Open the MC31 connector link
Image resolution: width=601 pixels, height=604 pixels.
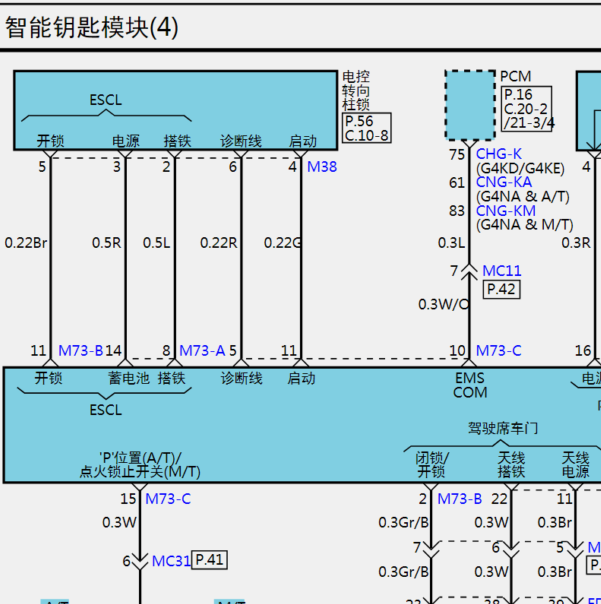click(x=171, y=561)
